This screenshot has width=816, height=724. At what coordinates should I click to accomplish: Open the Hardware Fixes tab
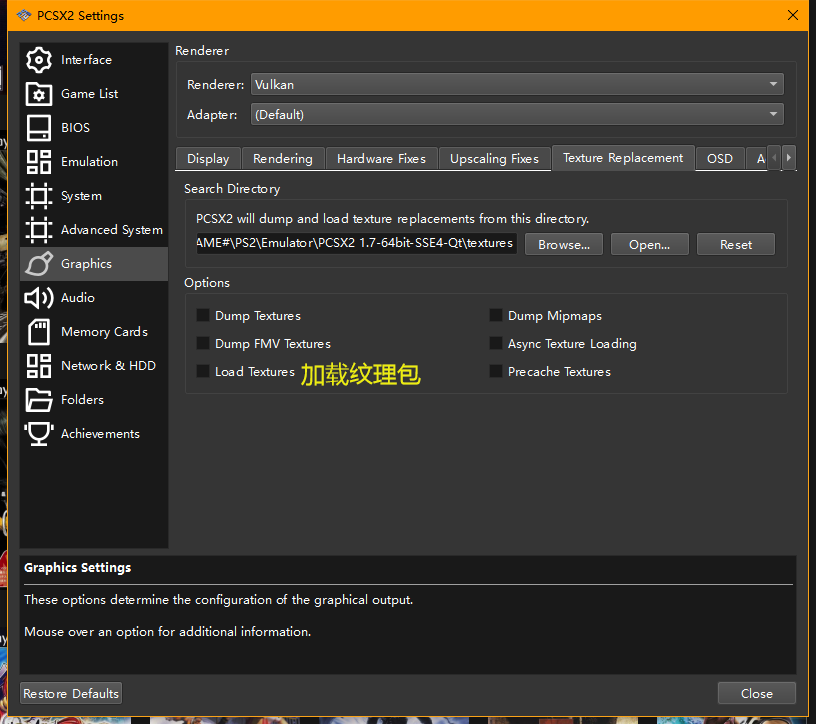381,159
